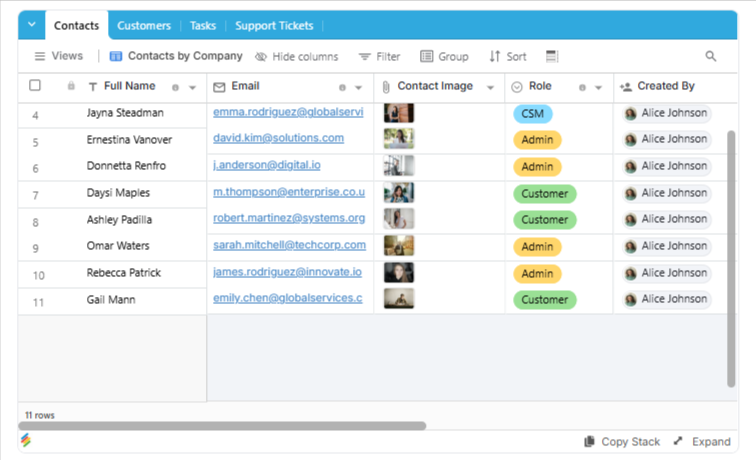This screenshot has width=756, height=460.
Task: Select the Donnetta Renfro name cell
Action: click(x=126, y=166)
